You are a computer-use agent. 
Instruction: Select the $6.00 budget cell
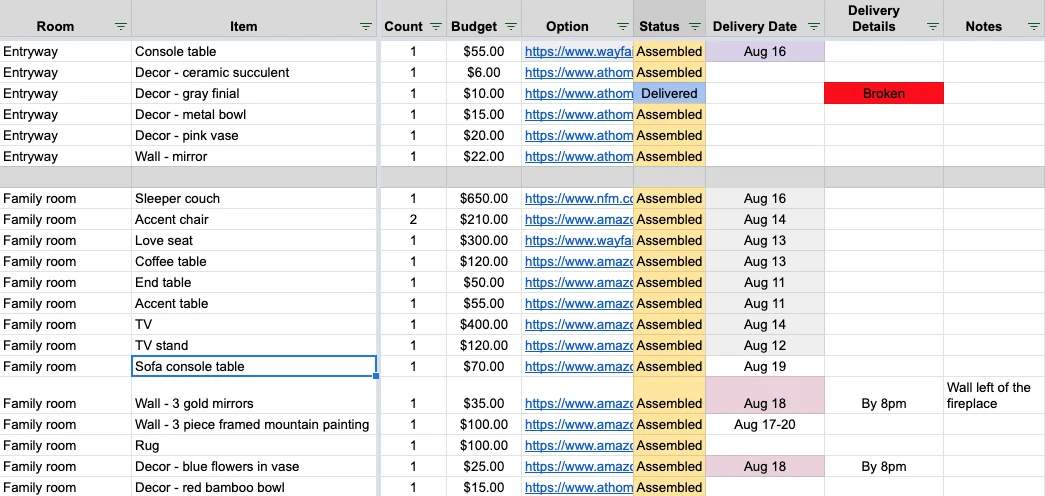(484, 72)
